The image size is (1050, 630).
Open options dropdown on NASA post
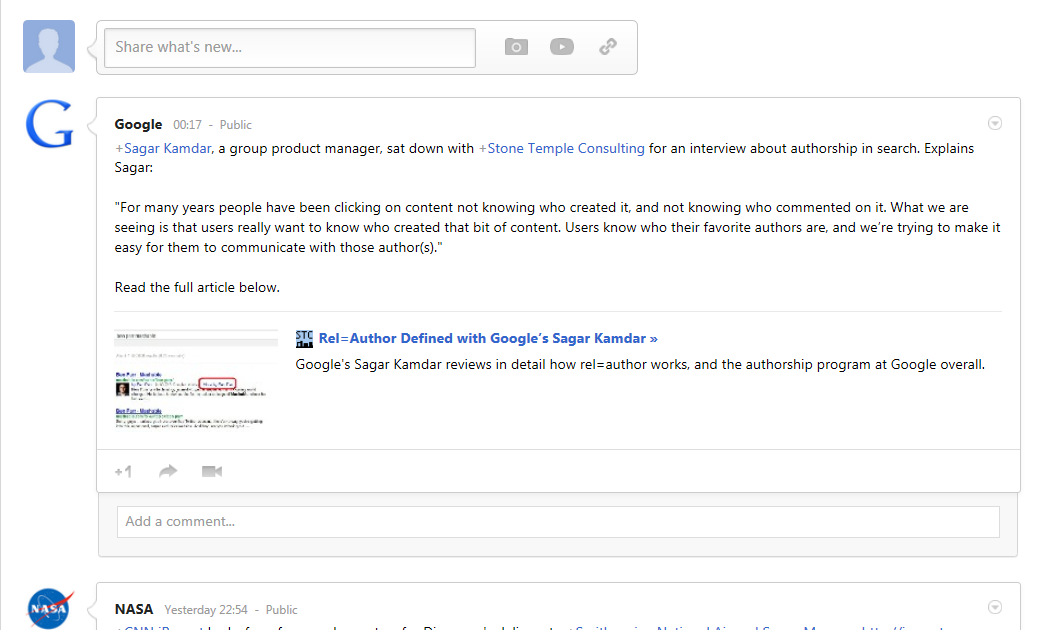(994, 607)
